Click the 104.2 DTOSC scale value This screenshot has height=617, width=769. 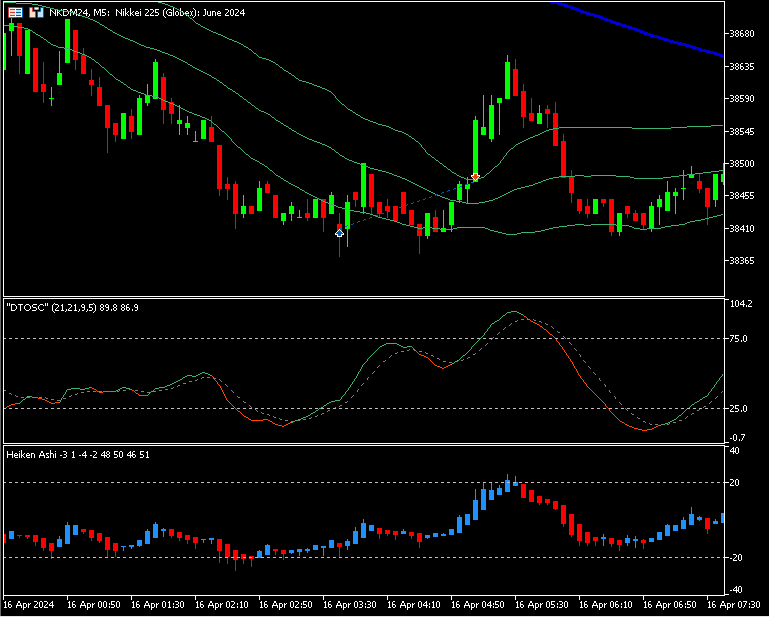[x=741, y=304]
